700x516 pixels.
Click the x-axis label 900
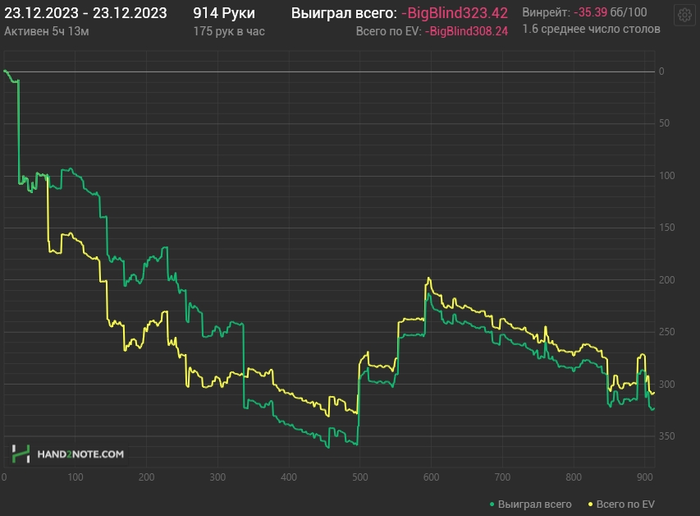[645, 477]
